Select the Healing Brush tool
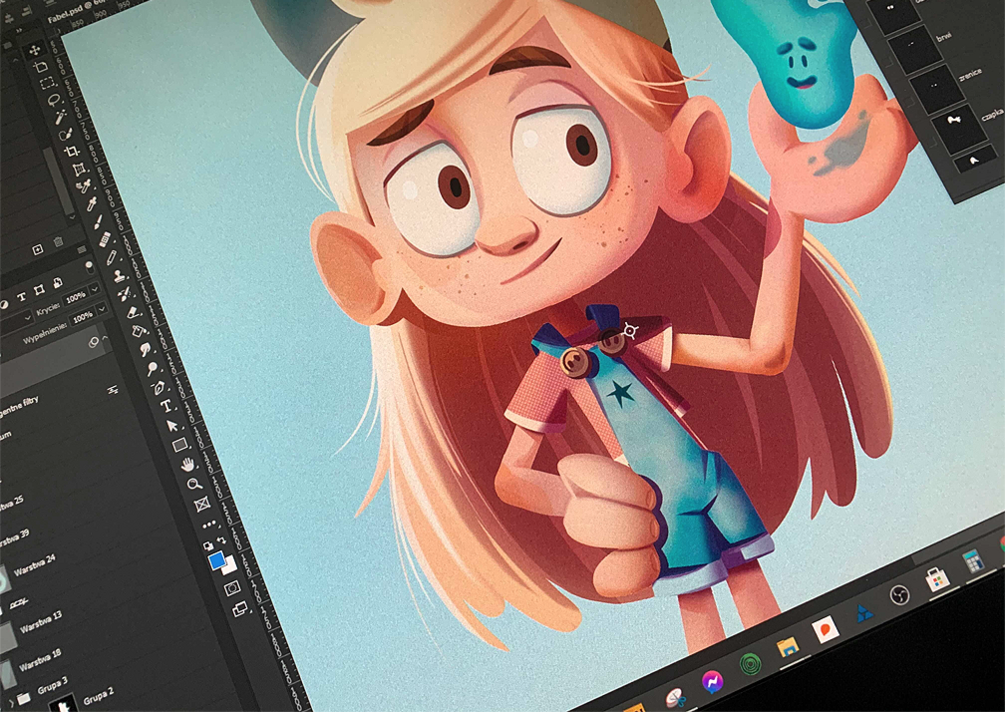This screenshot has height=712, width=1005. click(104, 240)
